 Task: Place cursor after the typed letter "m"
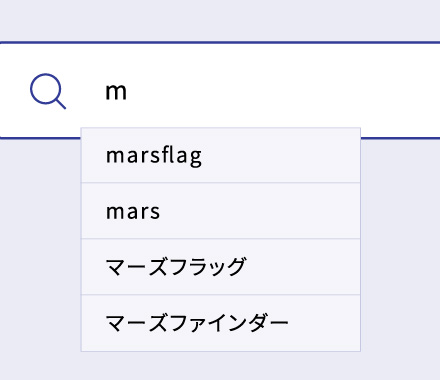pyautogui.click(x=129, y=92)
